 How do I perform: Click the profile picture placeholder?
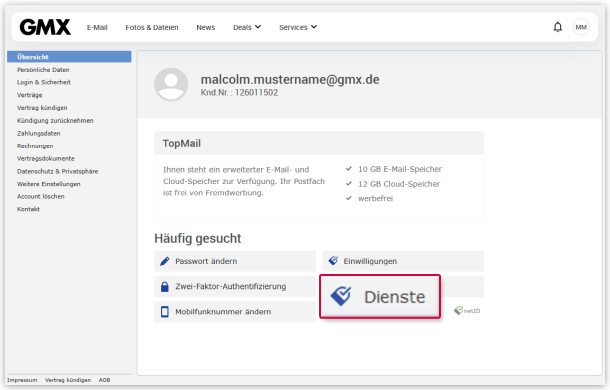tap(171, 84)
